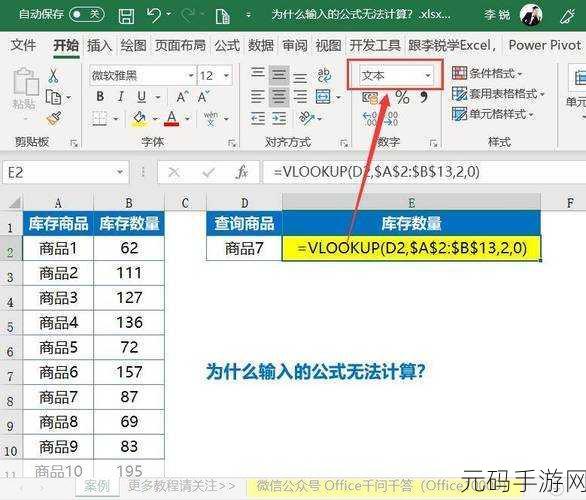Open the 文件 menu tab
The height and width of the screenshot is (500, 586).
pyautogui.click(x=23, y=46)
